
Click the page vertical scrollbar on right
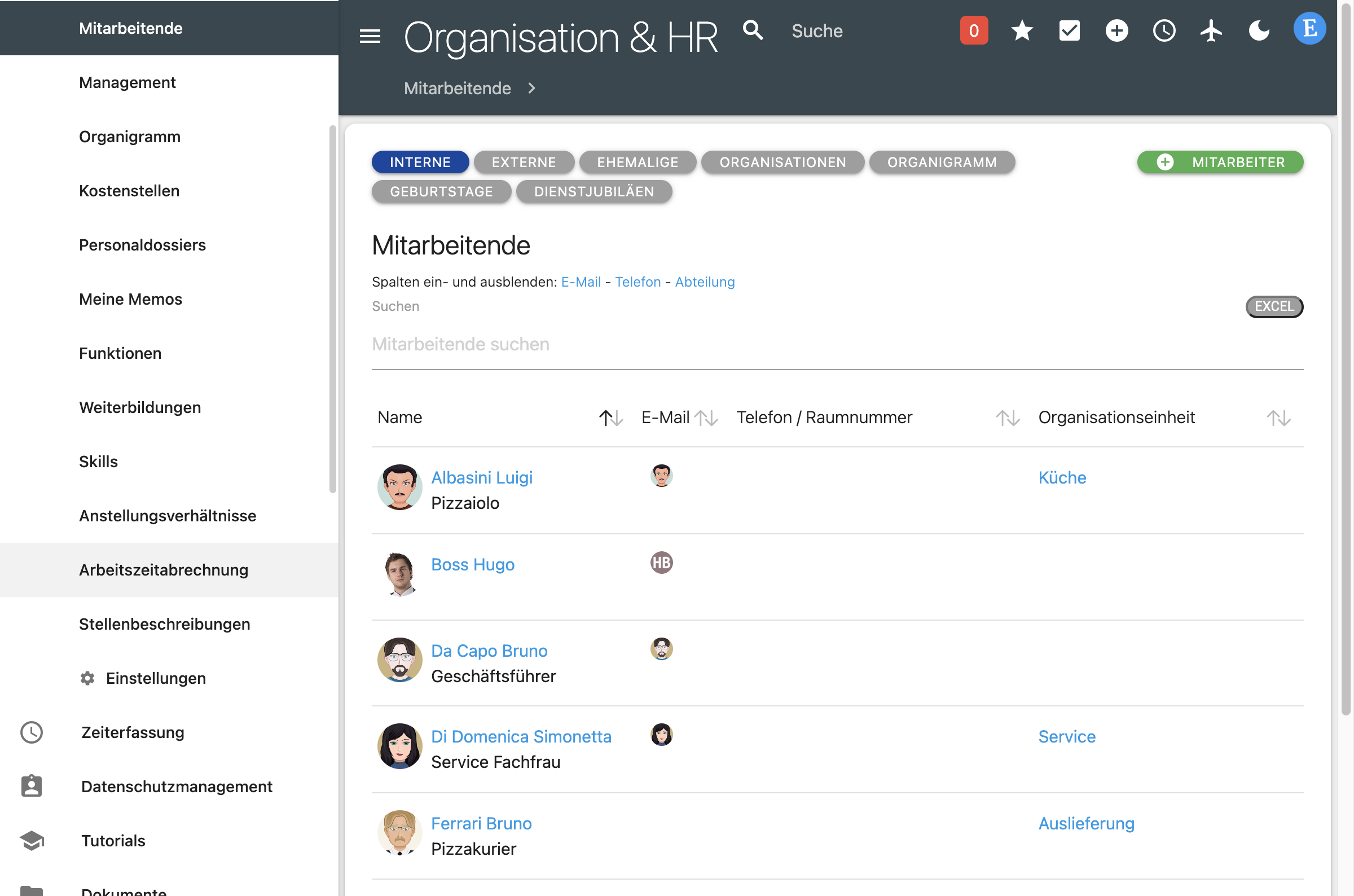point(1346,360)
